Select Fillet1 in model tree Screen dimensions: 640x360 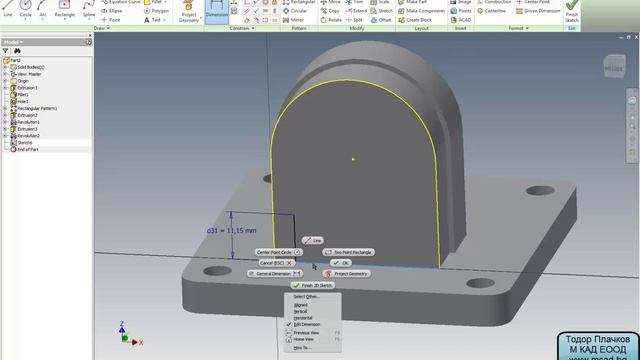19,94
